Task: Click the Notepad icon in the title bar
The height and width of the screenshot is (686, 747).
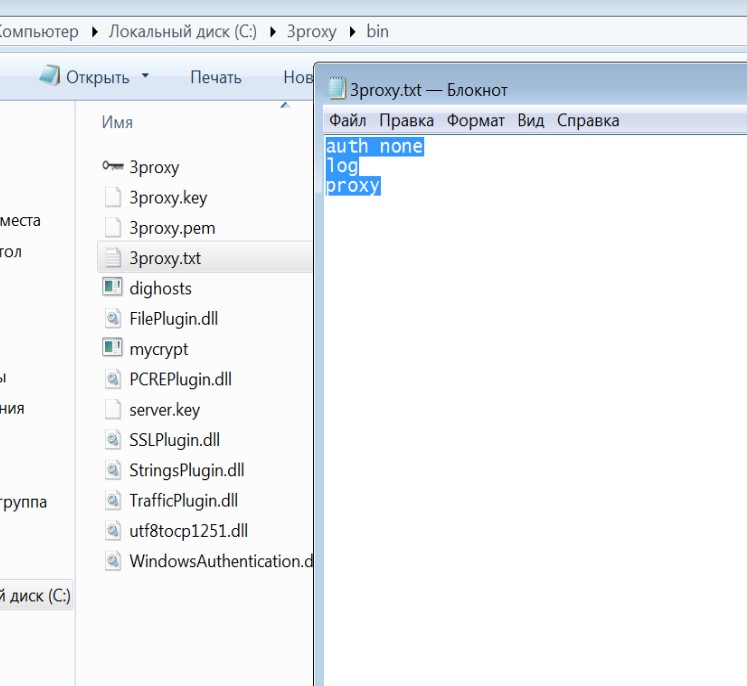Action: [336, 89]
